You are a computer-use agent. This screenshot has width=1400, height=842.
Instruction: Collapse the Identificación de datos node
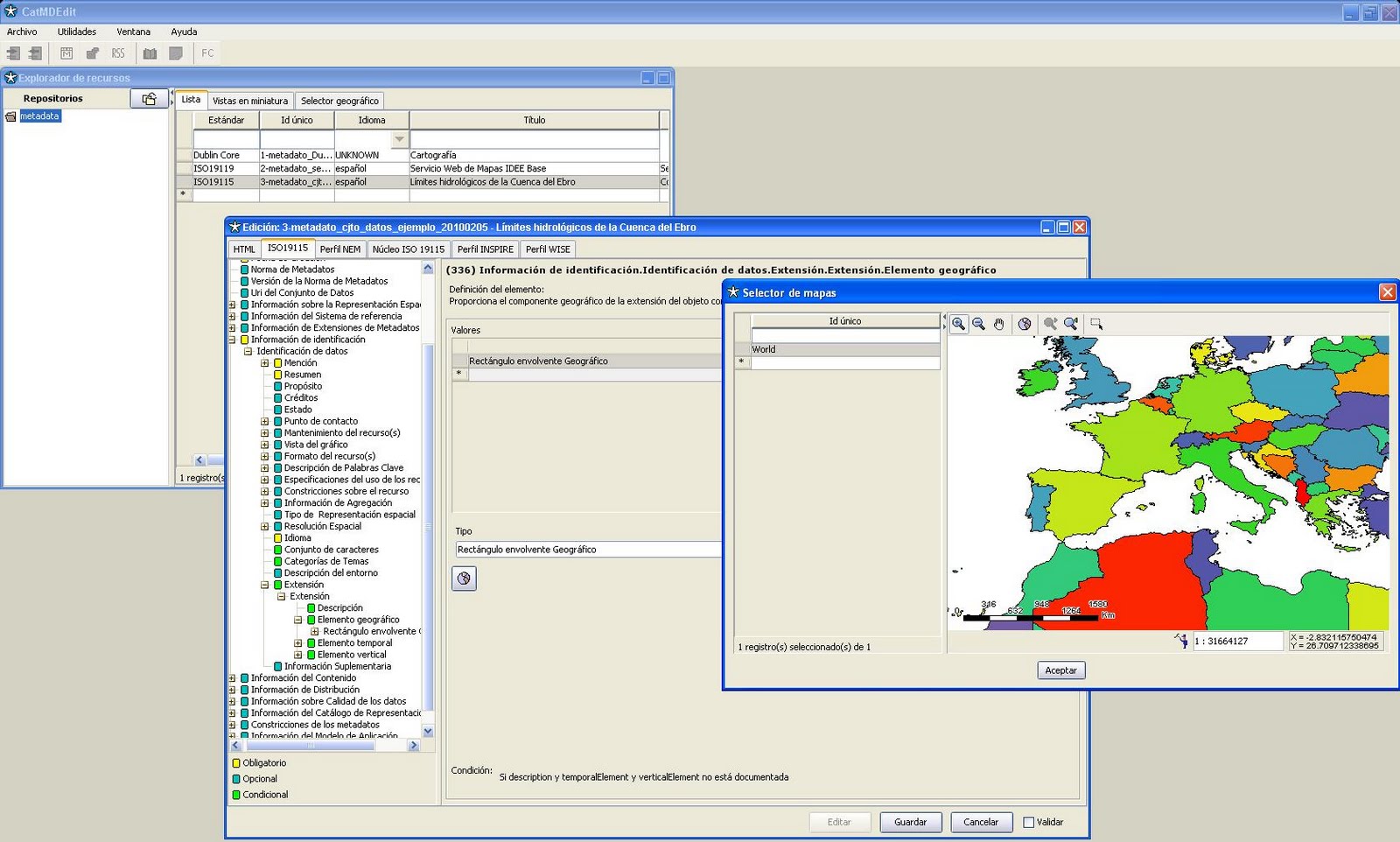coord(248,352)
